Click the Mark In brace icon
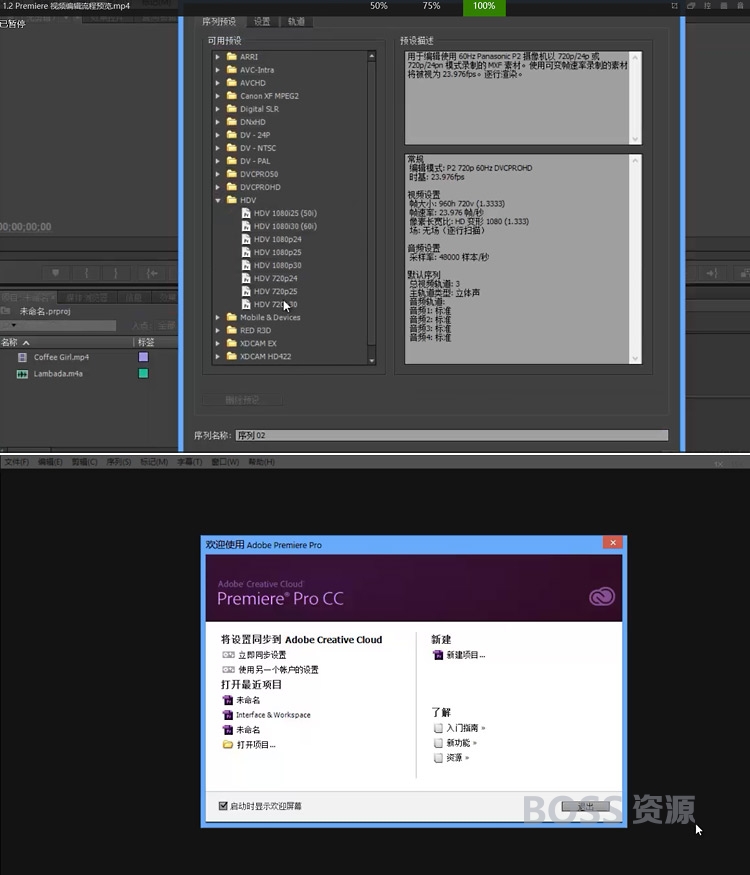750x875 pixels. point(86,273)
